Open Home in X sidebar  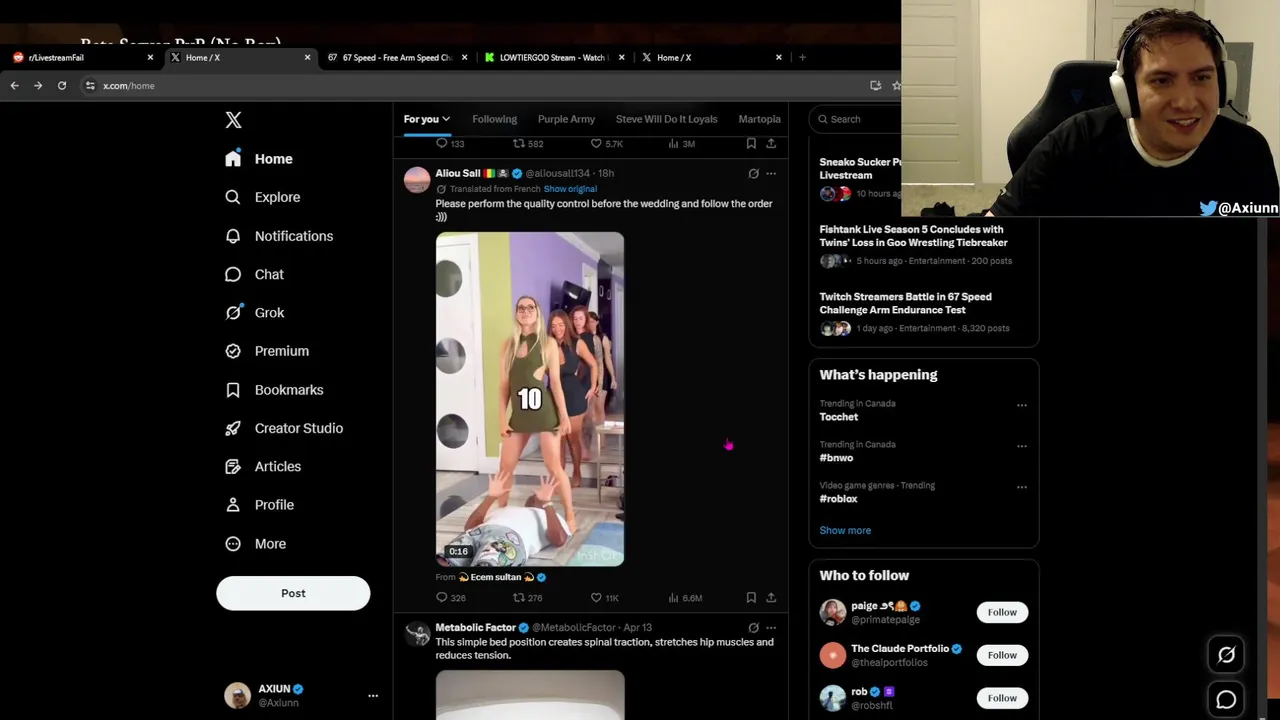(259, 159)
